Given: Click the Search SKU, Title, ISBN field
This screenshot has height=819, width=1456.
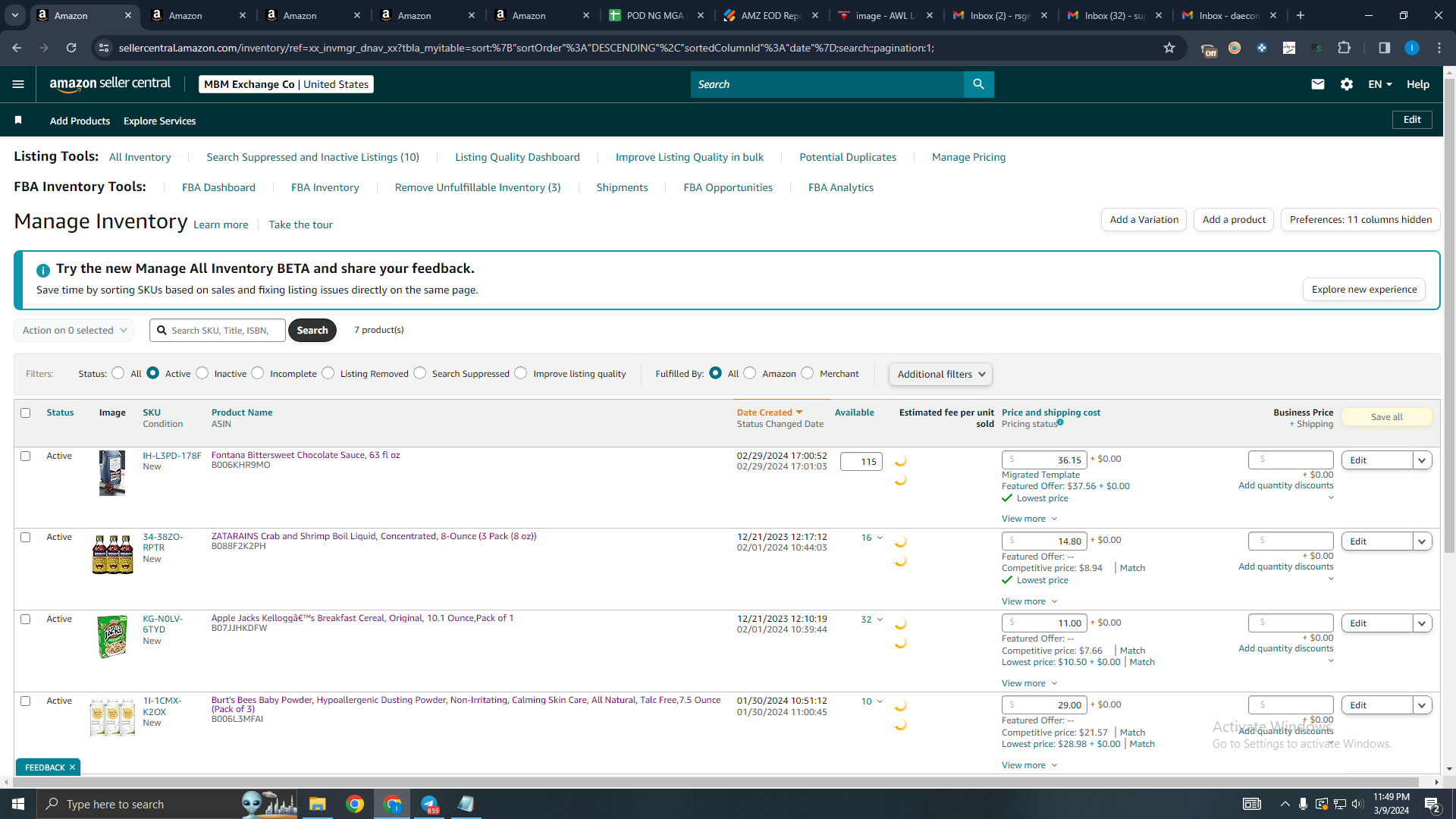Looking at the screenshot, I should 218,330.
